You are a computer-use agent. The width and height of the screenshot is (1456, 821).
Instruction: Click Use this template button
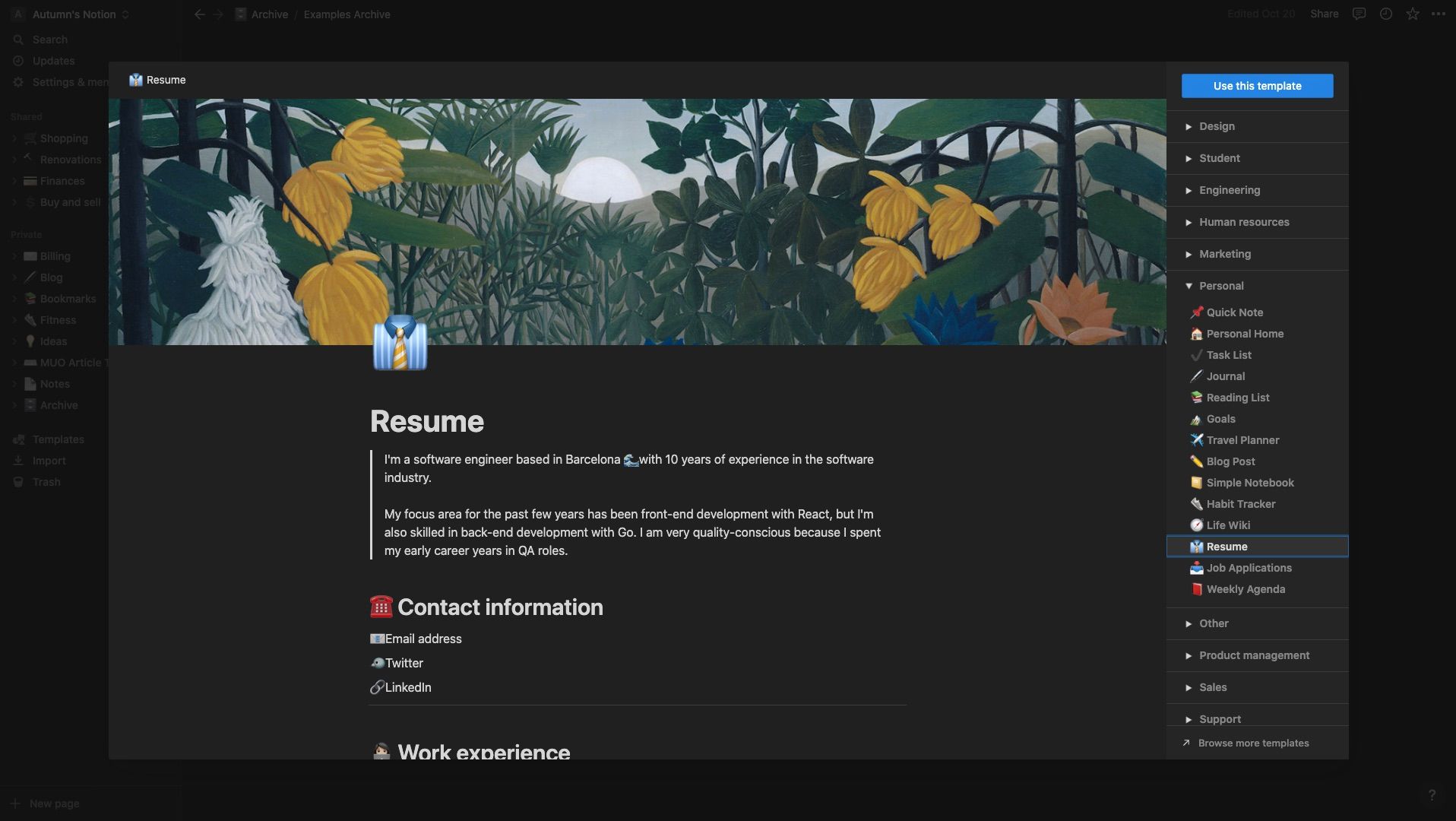tap(1257, 86)
